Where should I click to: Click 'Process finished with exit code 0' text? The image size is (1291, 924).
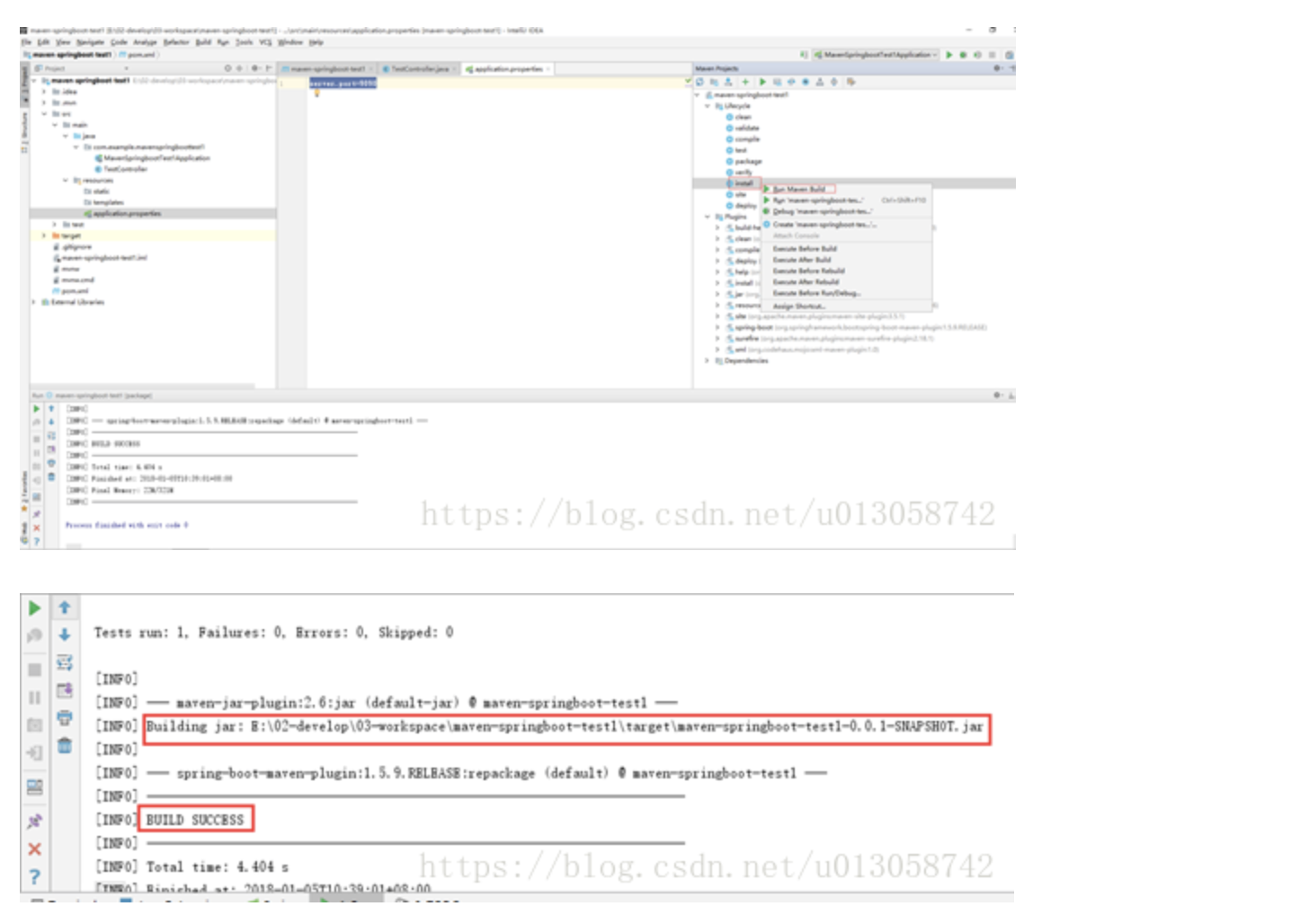tap(127, 524)
